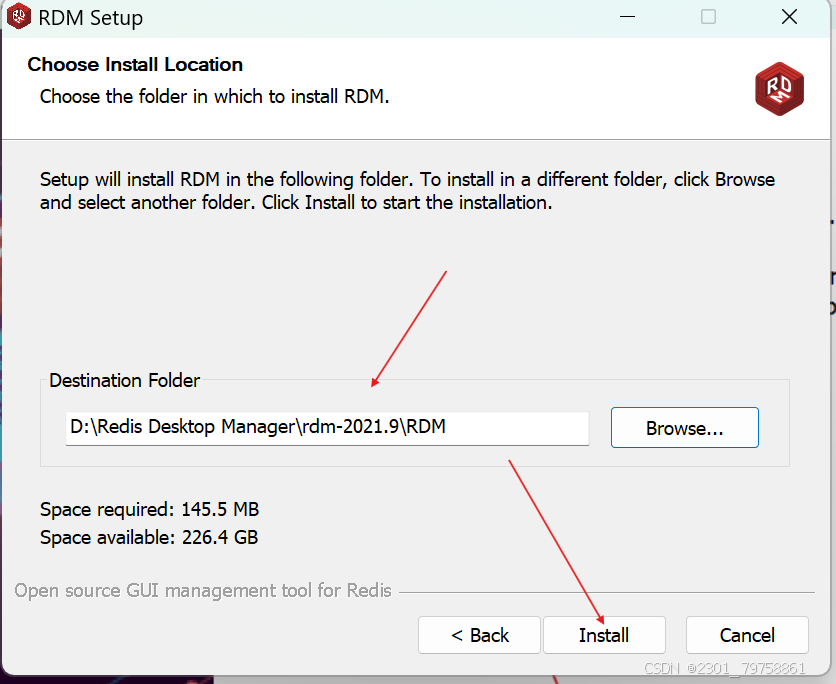Screen dimensions: 836x684
Task: Click the 'RDM Setup' window title
Action: coord(91,18)
